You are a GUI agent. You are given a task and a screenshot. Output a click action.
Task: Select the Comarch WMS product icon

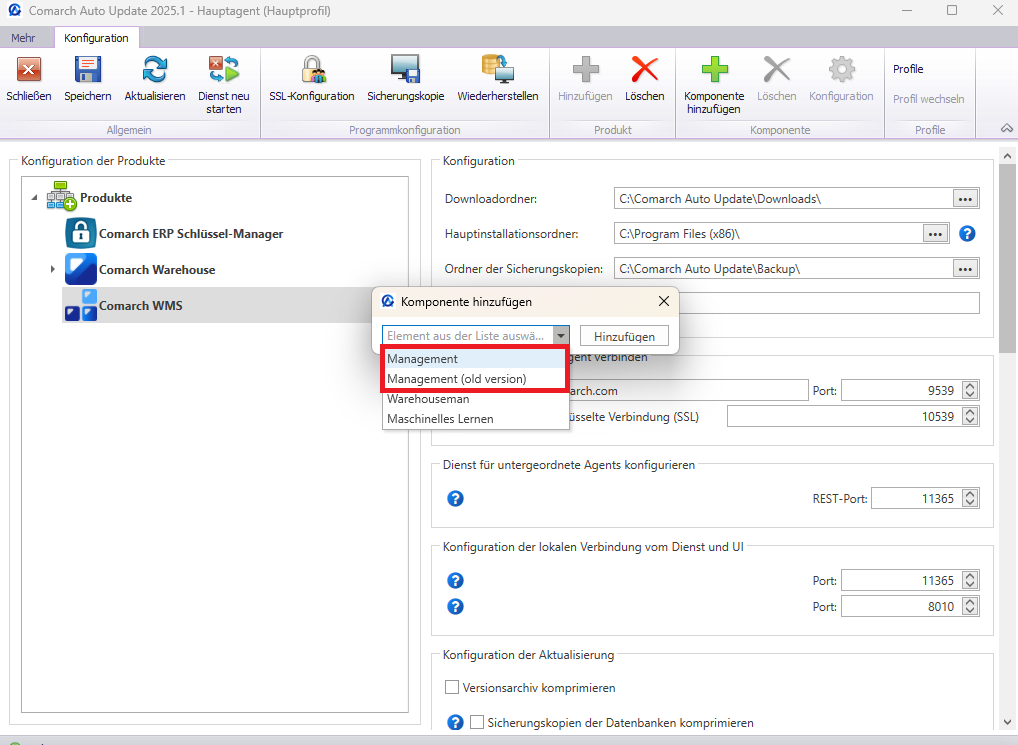(81, 305)
